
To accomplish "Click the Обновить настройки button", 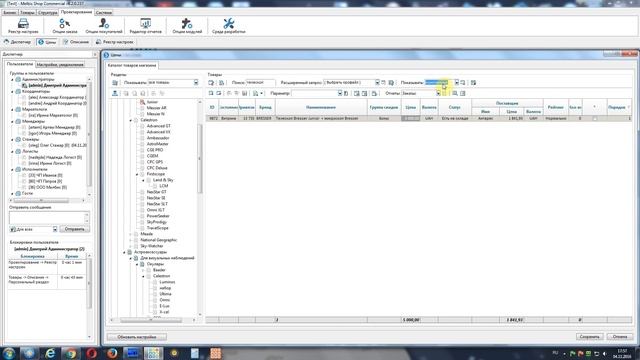I will click(x=137, y=337).
